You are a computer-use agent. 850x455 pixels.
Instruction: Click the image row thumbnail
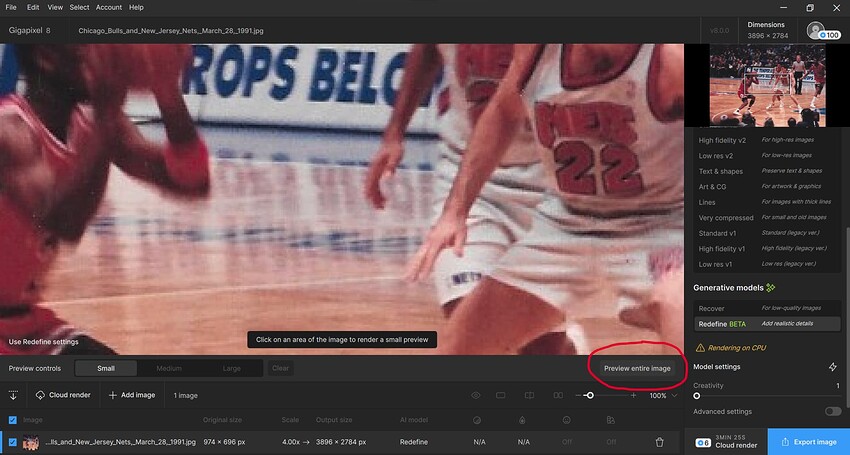click(31, 442)
